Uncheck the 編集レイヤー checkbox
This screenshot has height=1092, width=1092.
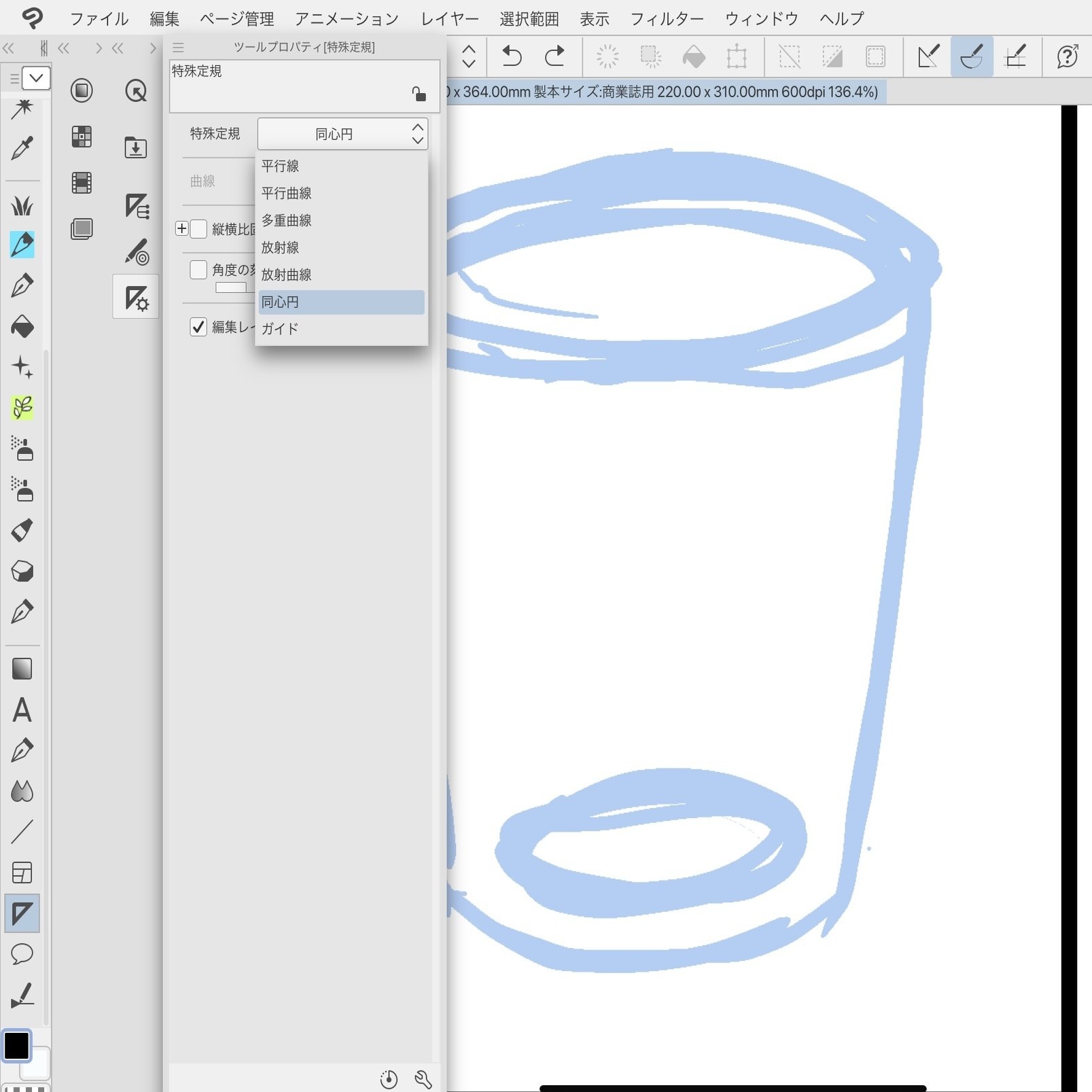(x=198, y=327)
